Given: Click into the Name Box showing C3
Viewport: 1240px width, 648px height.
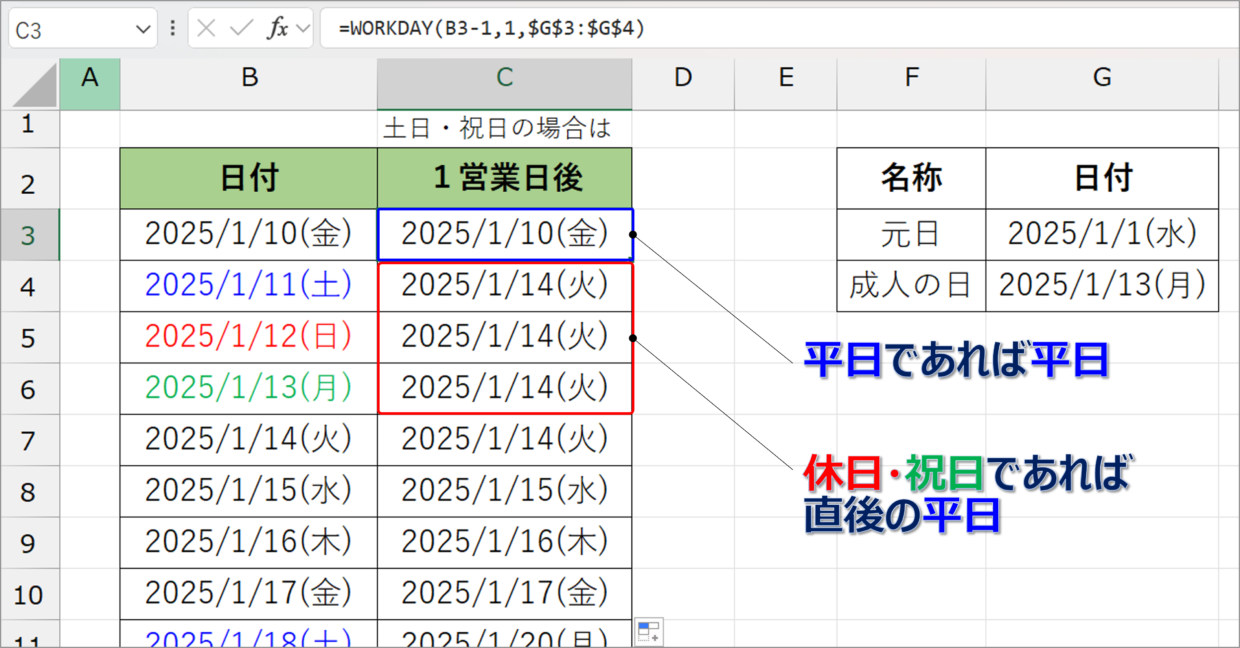Looking at the screenshot, I should click(x=70, y=30).
